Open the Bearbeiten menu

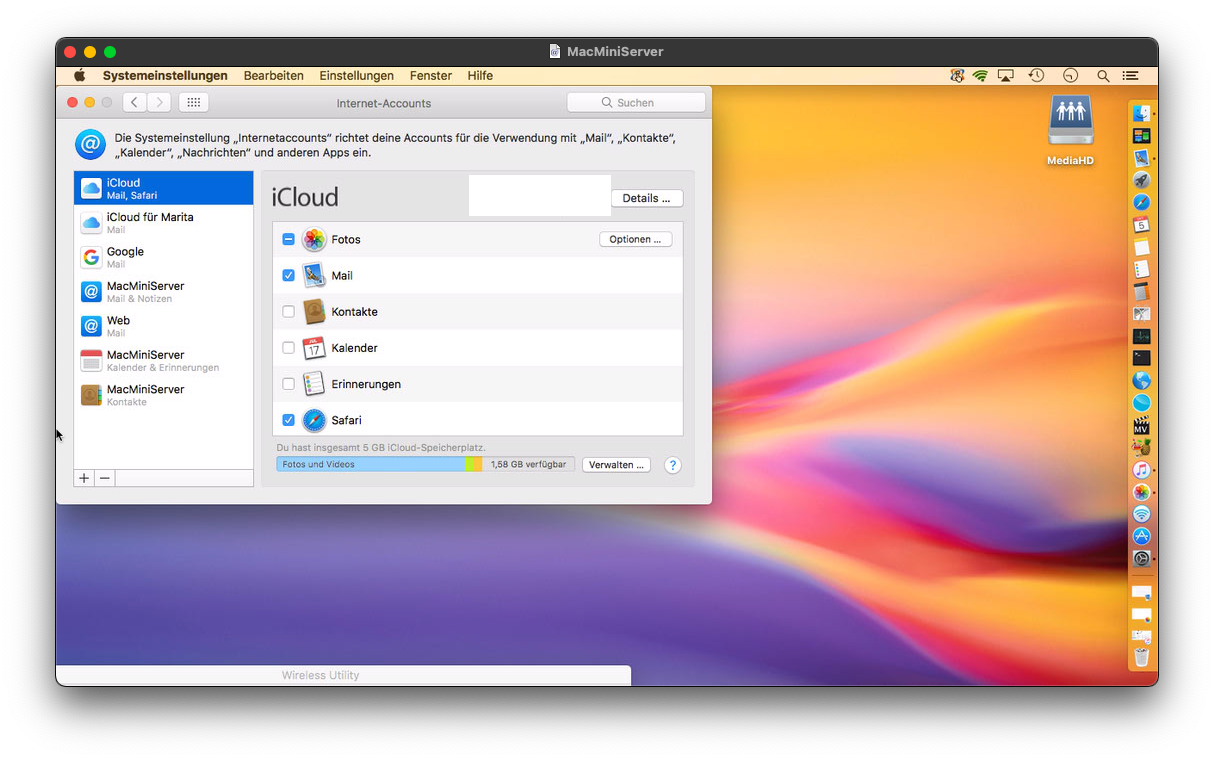[x=274, y=76]
